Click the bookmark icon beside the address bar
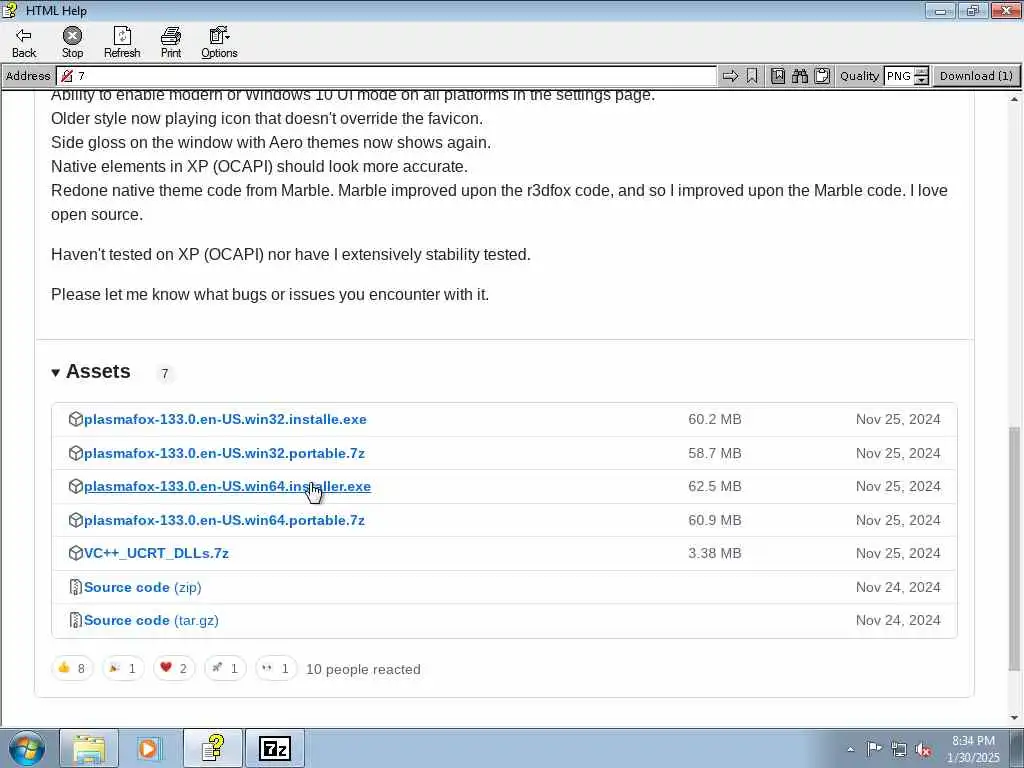The height and width of the screenshot is (768, 1024). coord(752,76)
